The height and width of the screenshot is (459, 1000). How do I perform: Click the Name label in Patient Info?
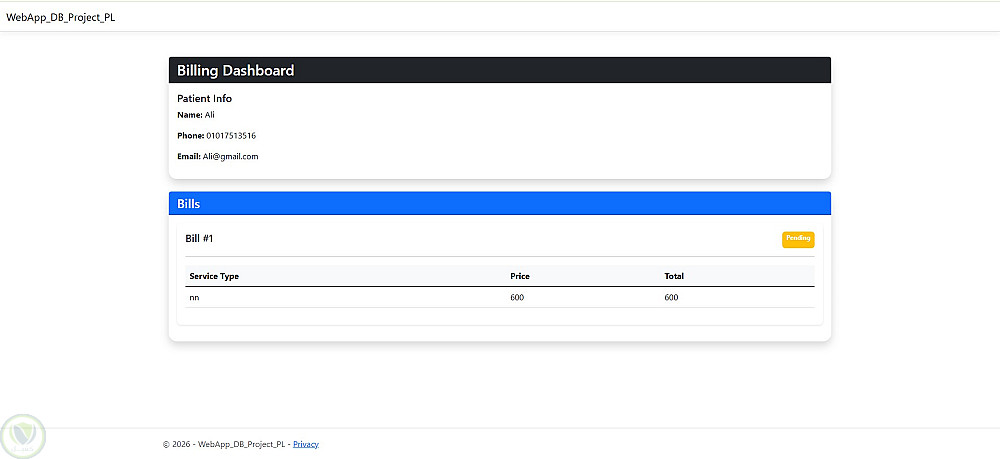(189, 115)
